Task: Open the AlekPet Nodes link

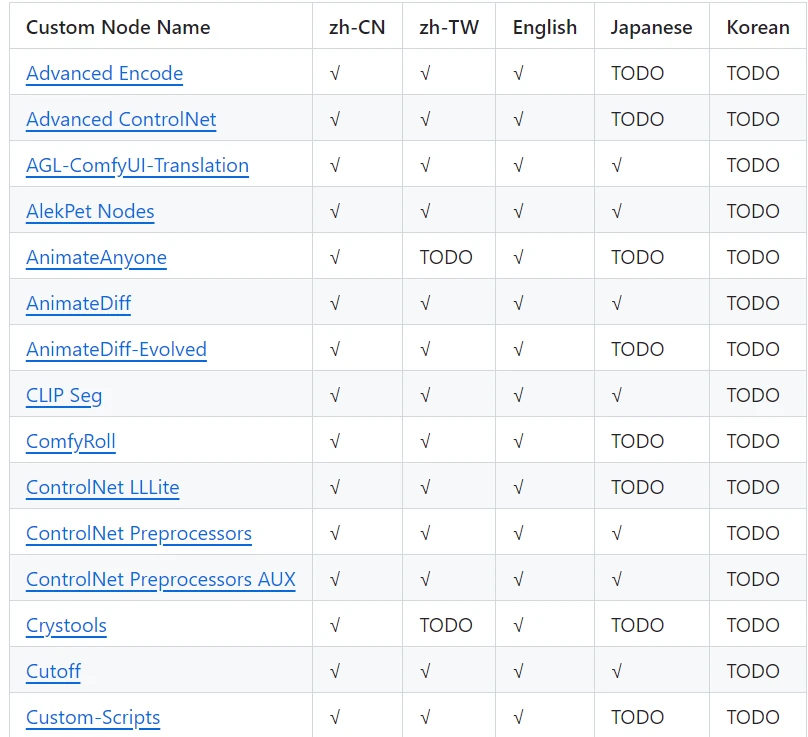Action: 90,211
